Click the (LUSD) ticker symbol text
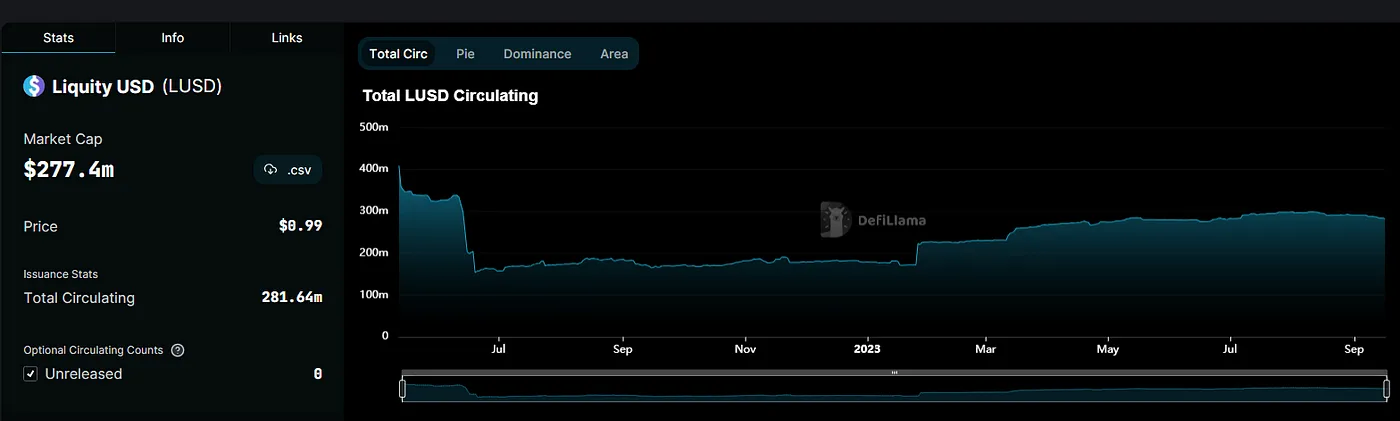Viewport: 1400px width, 421px height. point(191,87)
